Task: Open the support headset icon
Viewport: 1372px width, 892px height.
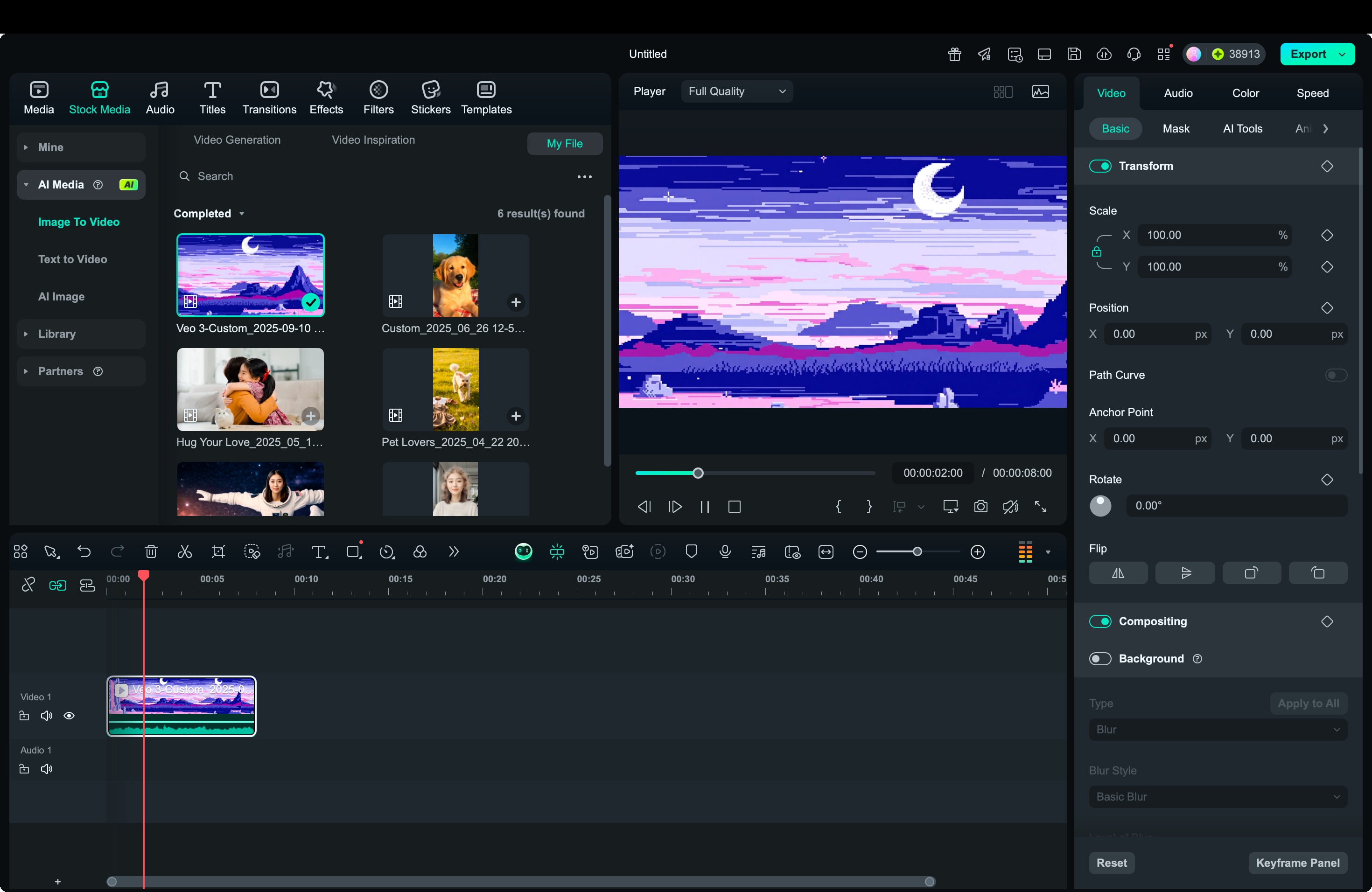Action: [1134, 54]
